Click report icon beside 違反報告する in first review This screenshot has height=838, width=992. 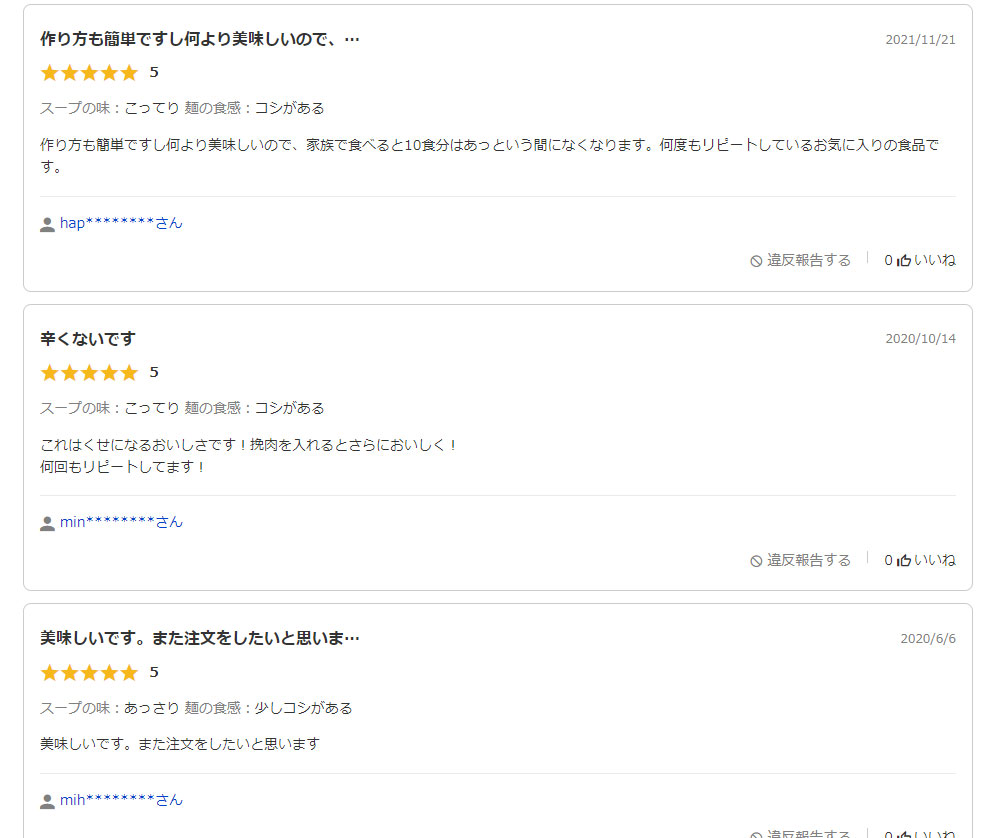756,261
